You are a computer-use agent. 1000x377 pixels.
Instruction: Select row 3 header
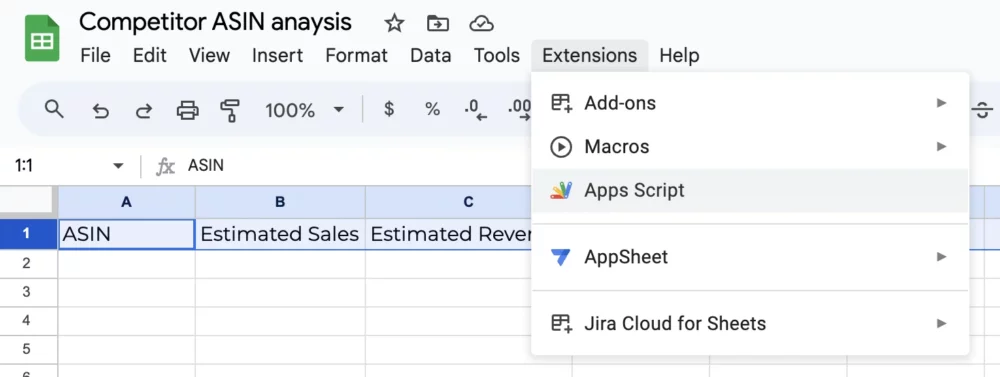coord(26,292)
